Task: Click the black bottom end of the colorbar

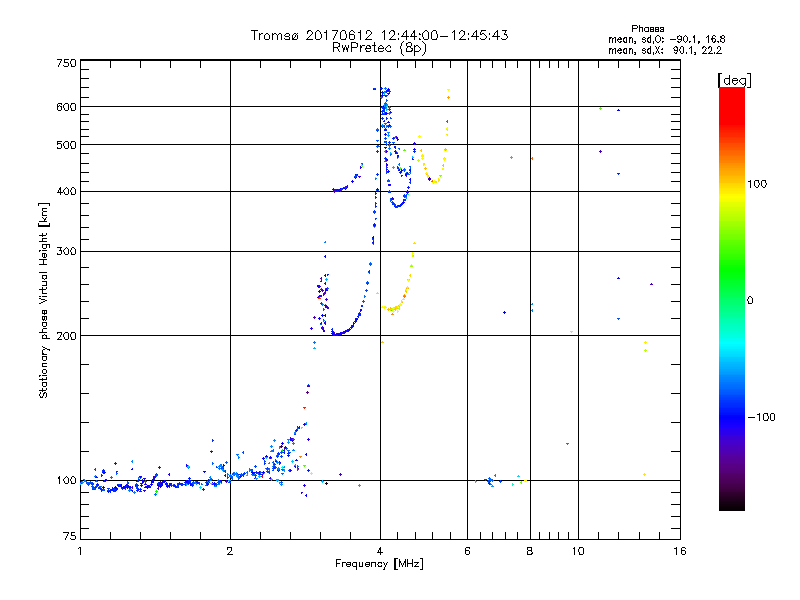Action: (x=732, y=504)
